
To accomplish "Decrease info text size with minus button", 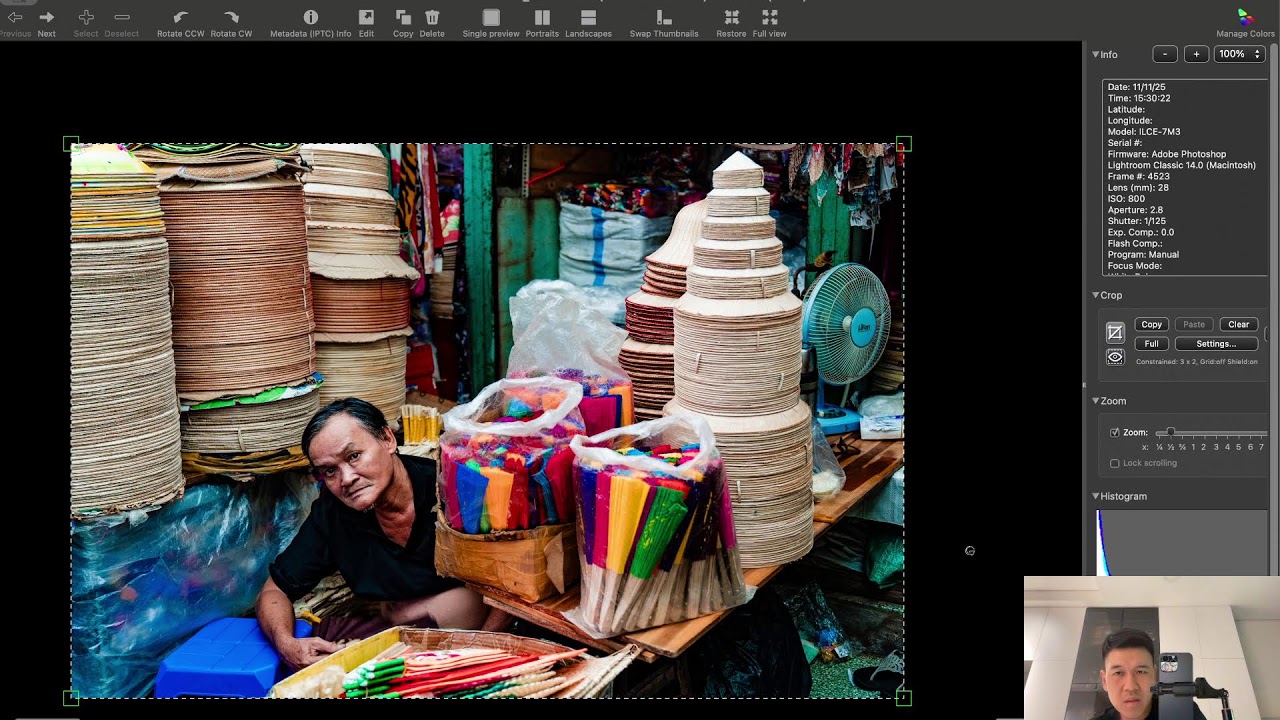I will (x=1165, y=54).
